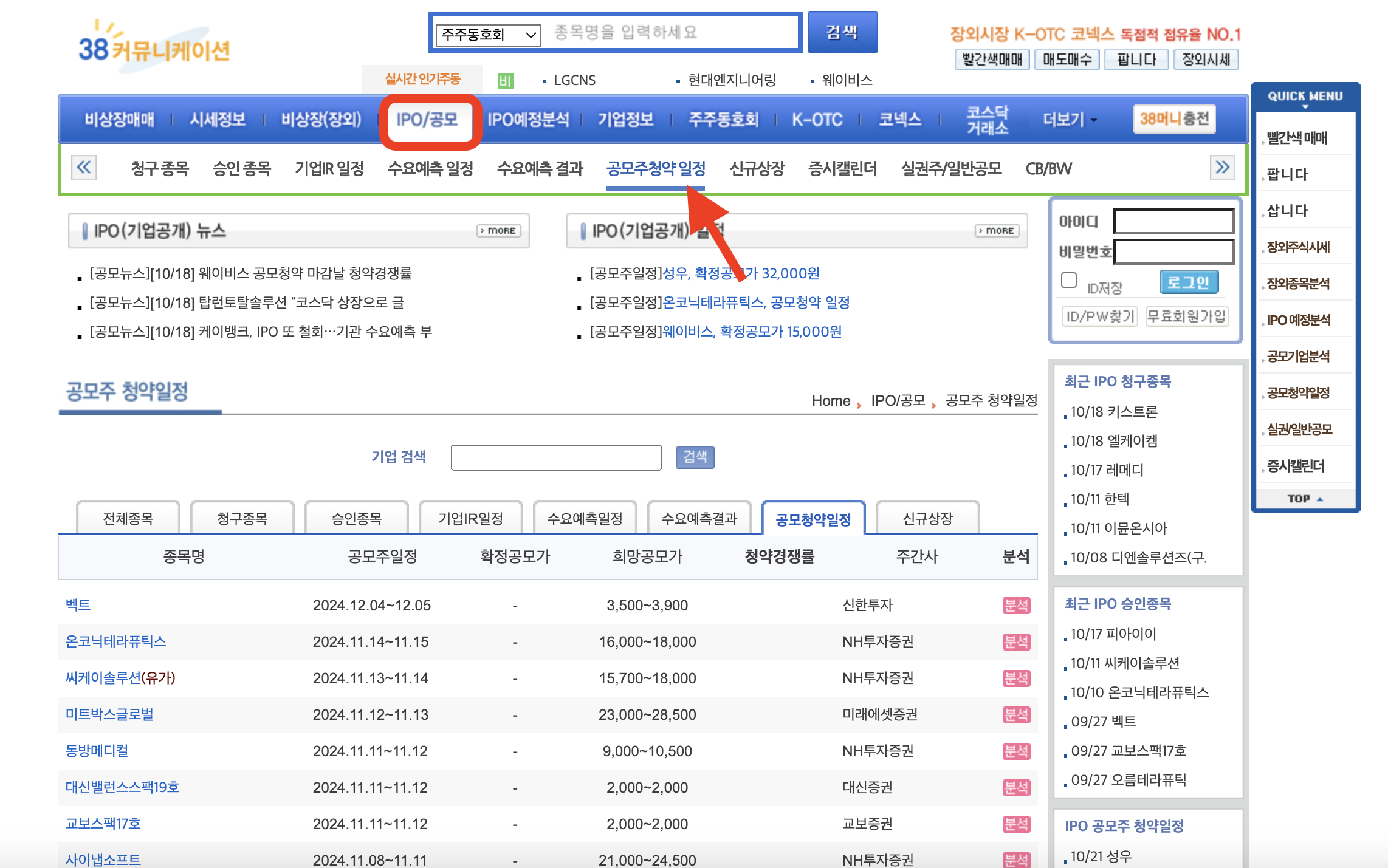The image size is (1388, 868).
Task: Collapse submenu with left double-arrow icon
Action: pos(84,168)
